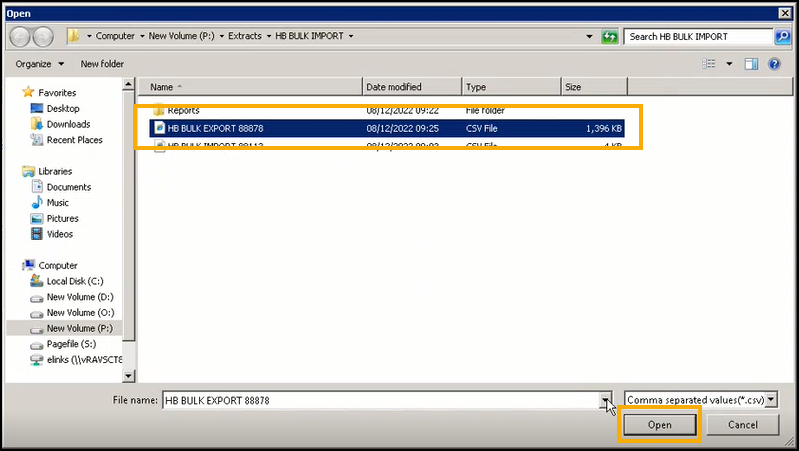Click New folder in the toolbar
Screen dimensions: 799x451
102,64
